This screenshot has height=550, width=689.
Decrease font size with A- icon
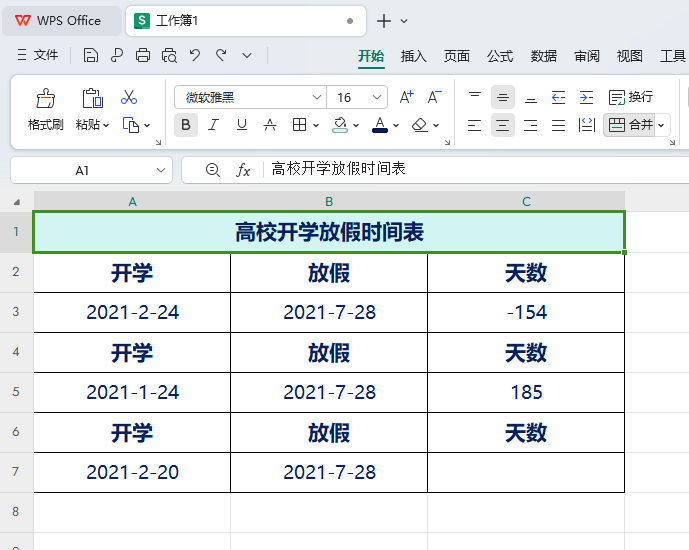[435, 97]
